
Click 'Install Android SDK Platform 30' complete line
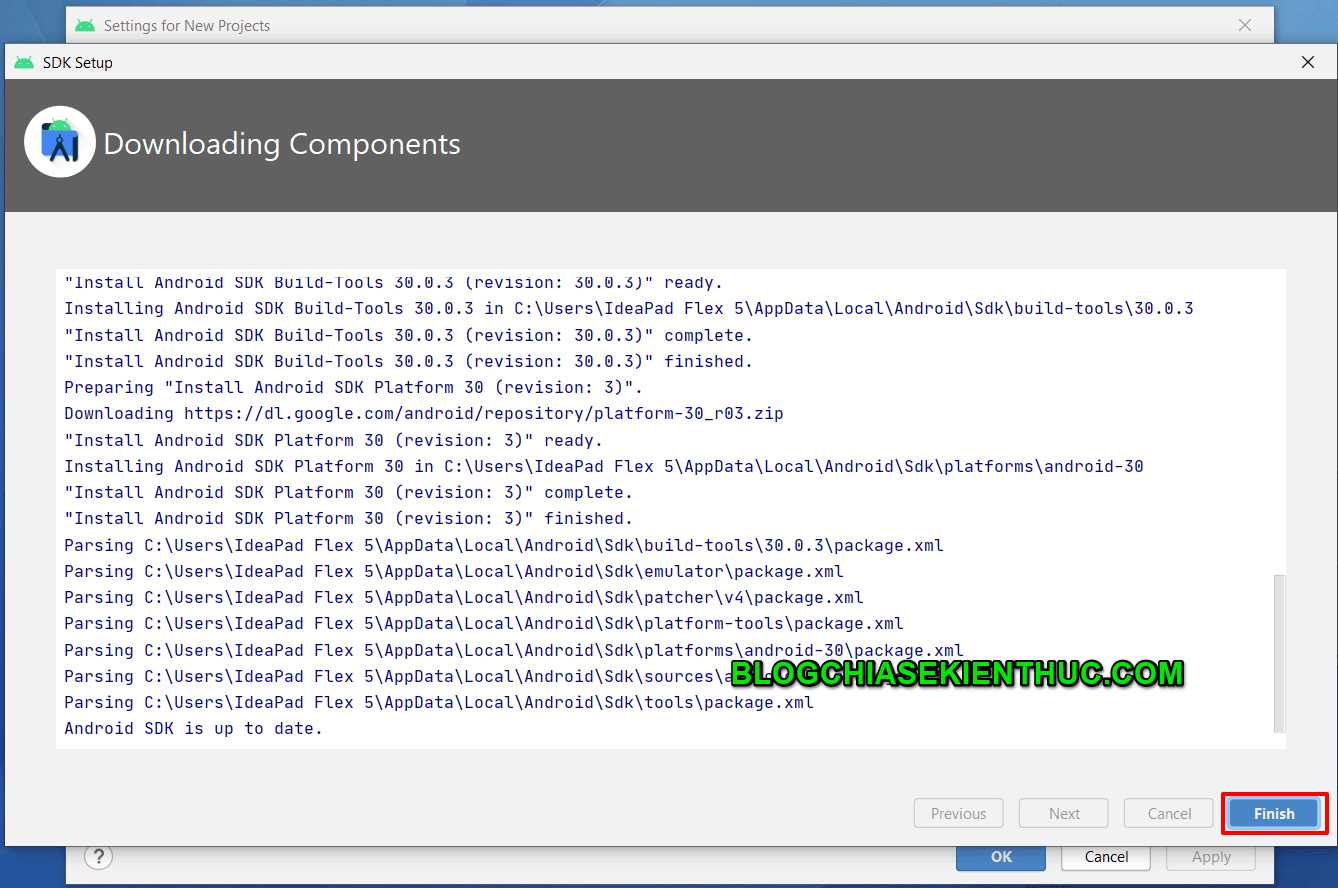[349, 492]
